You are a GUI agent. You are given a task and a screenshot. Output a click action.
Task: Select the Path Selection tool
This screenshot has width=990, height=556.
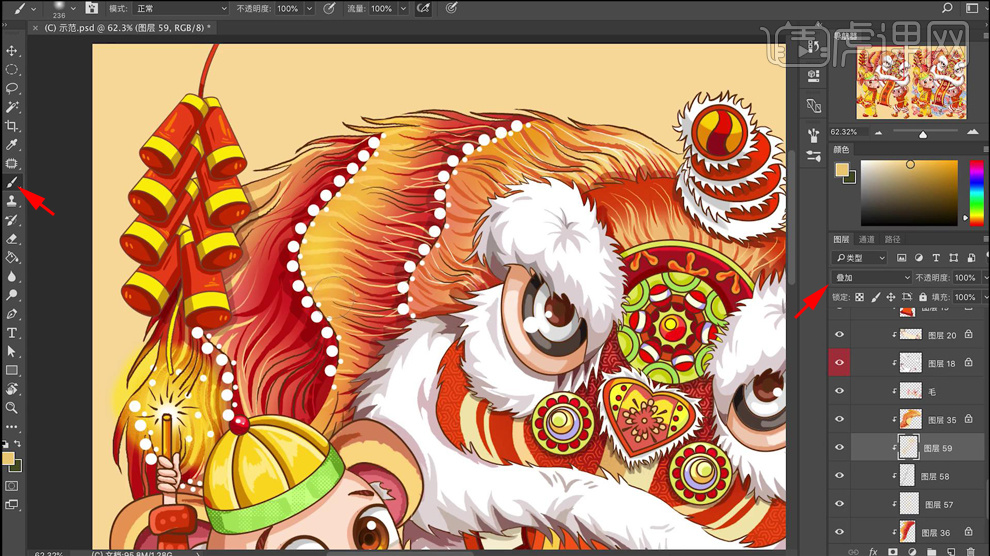[11, 352]
